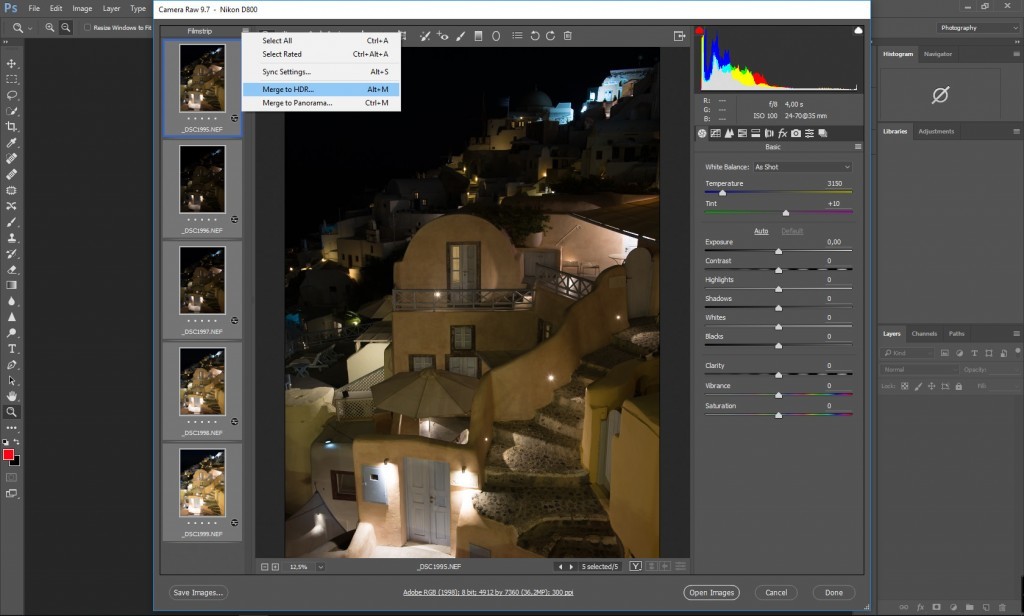
Task: Select the Graduated Filter tool
Action: (478, 36)
